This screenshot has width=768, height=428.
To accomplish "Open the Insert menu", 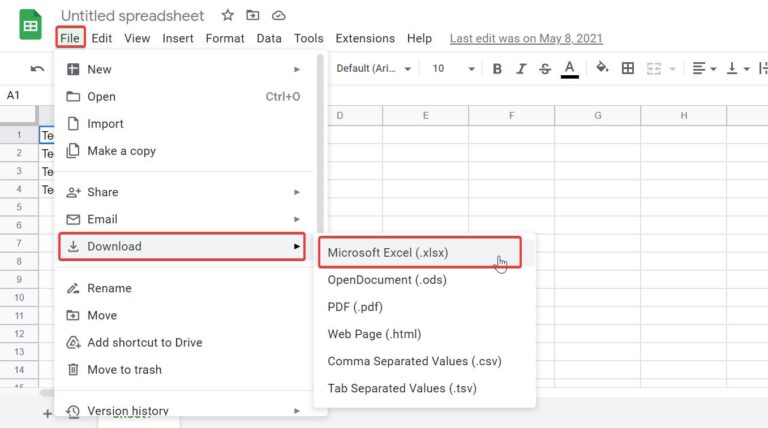I will click(178, 38).
